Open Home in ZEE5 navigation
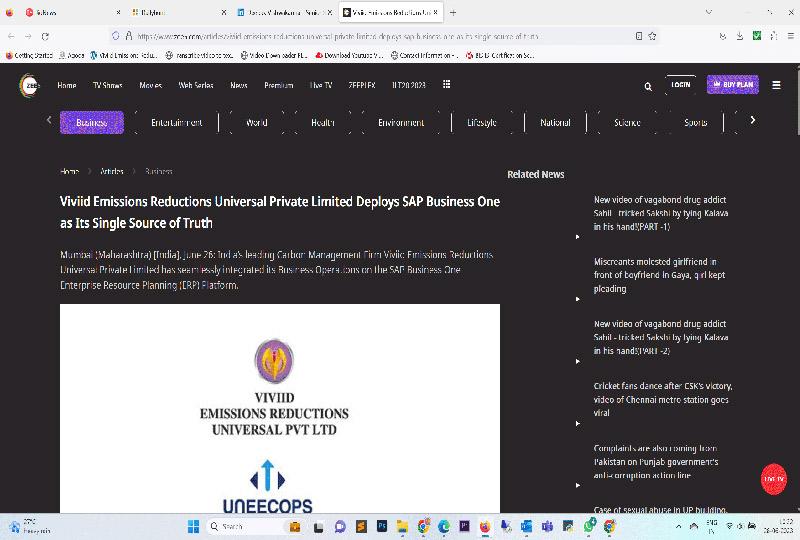This screenshot has height=540, width=800. 67,85
